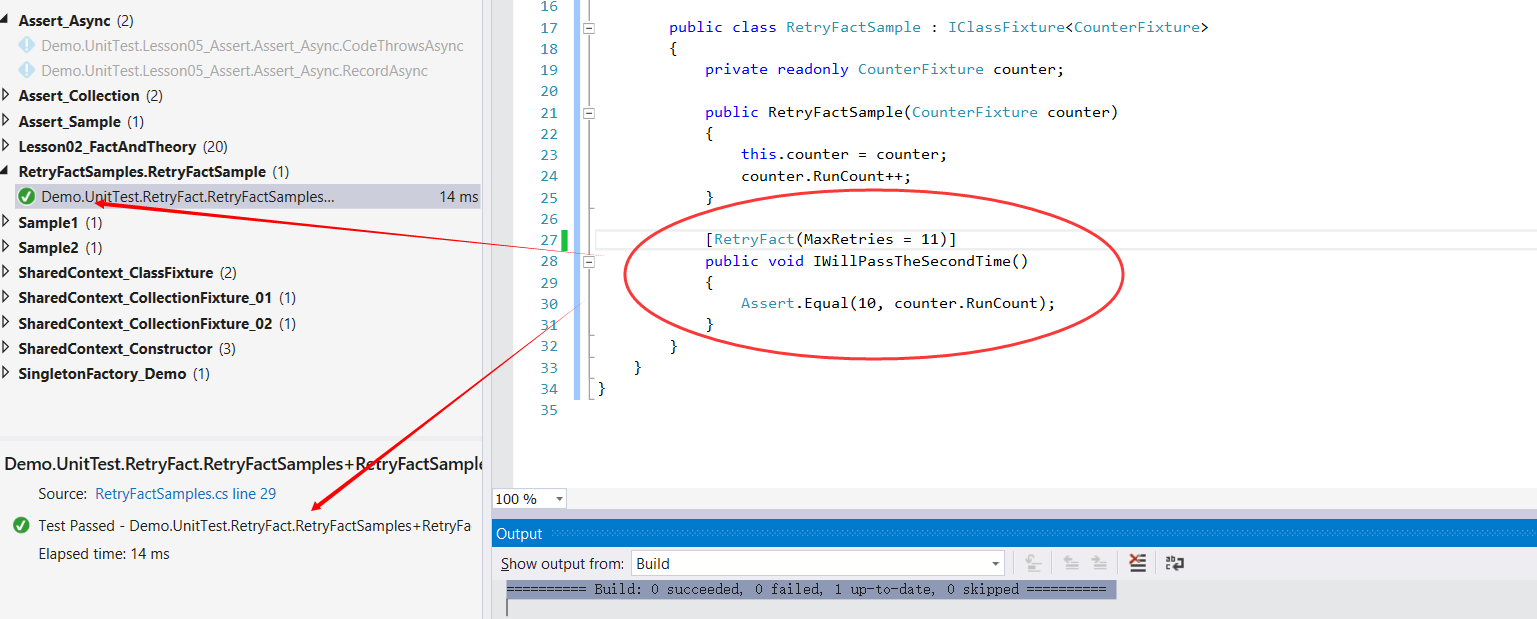The image size is (1537, 619).
Task: Expand the Lesson02_FactAndTheory group
Action: [8, 146]
